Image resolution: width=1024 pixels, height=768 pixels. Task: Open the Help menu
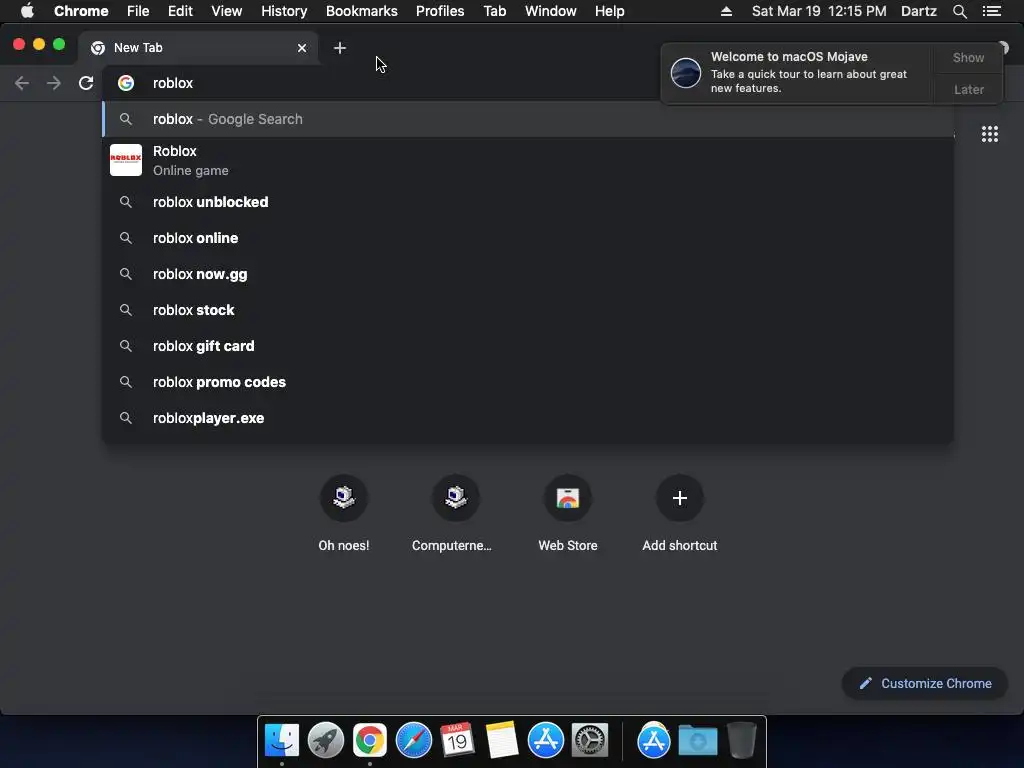click(609, 11)
